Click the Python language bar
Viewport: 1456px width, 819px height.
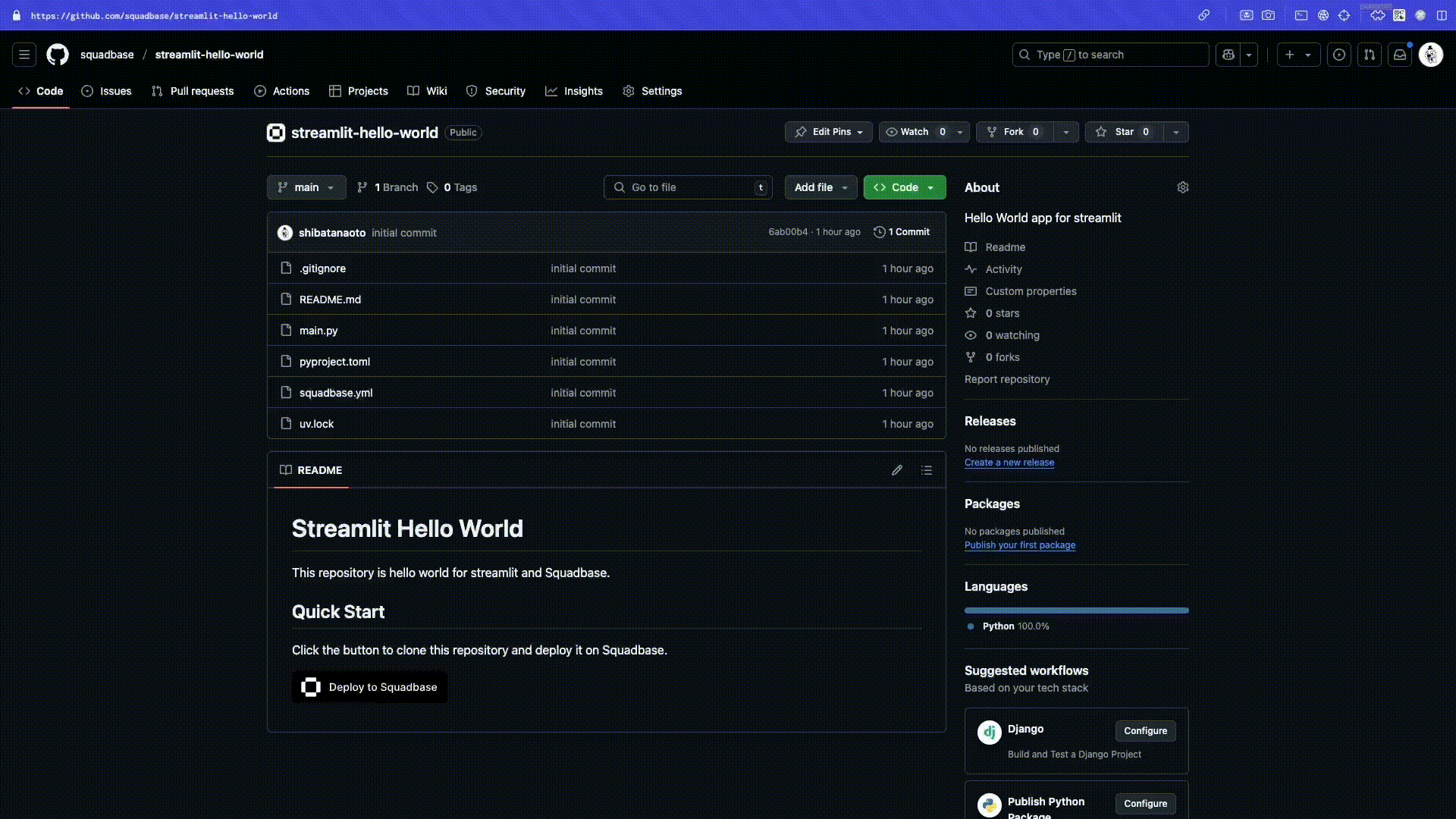(1076, 610)
